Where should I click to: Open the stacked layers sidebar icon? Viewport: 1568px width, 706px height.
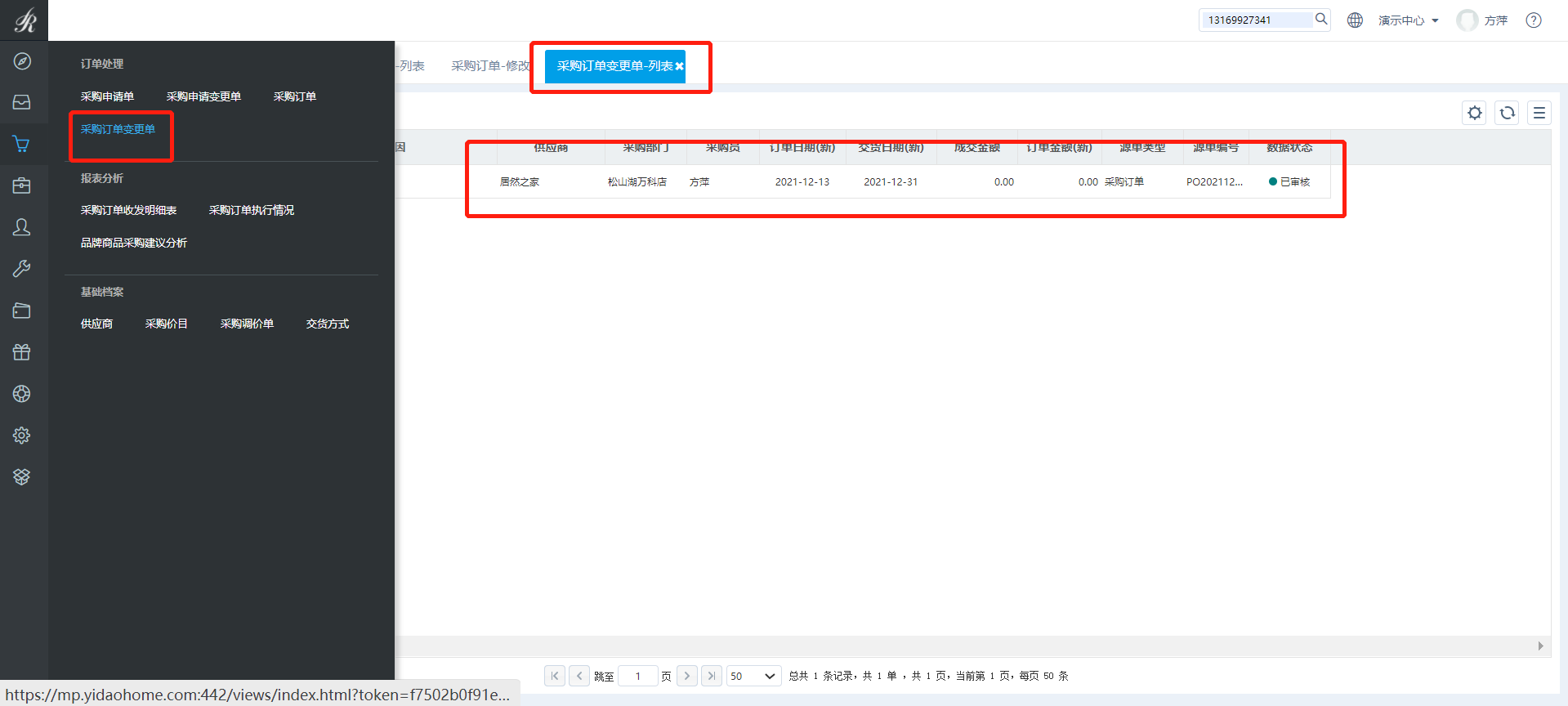pos(22,476)
